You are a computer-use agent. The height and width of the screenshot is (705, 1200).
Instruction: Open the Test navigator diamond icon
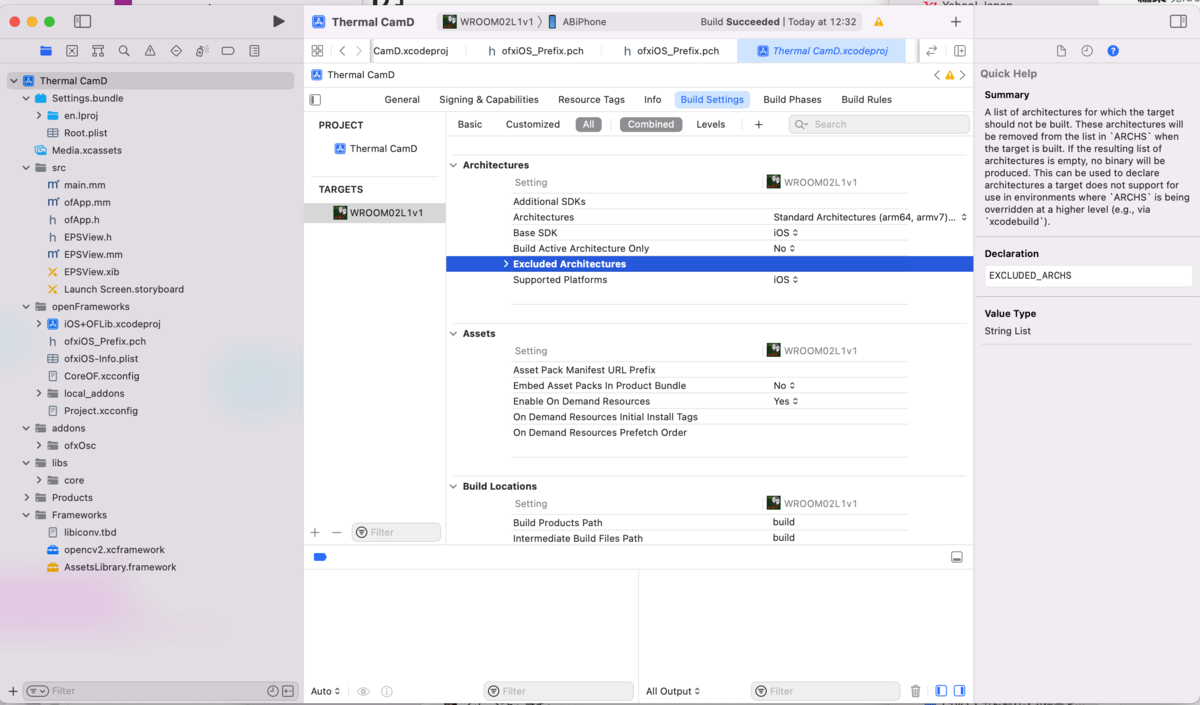coord(176,51)
